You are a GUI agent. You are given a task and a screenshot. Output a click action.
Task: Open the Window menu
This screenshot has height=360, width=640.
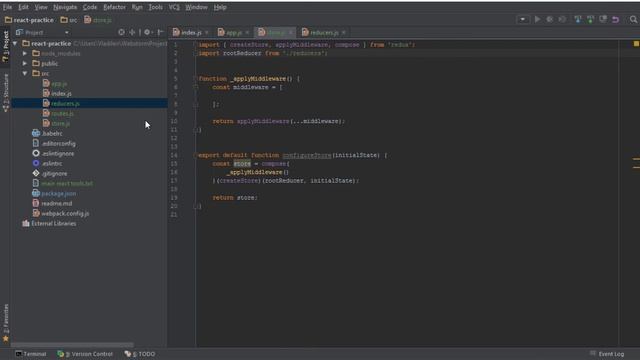coord(196,7)
